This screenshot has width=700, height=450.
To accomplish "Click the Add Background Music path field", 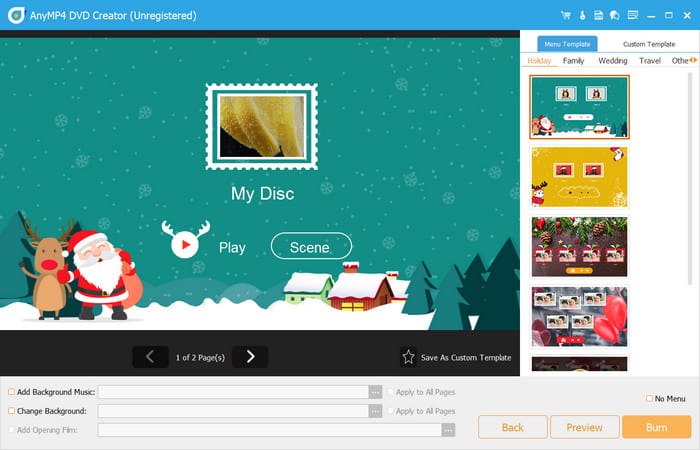I will (233, 392).
